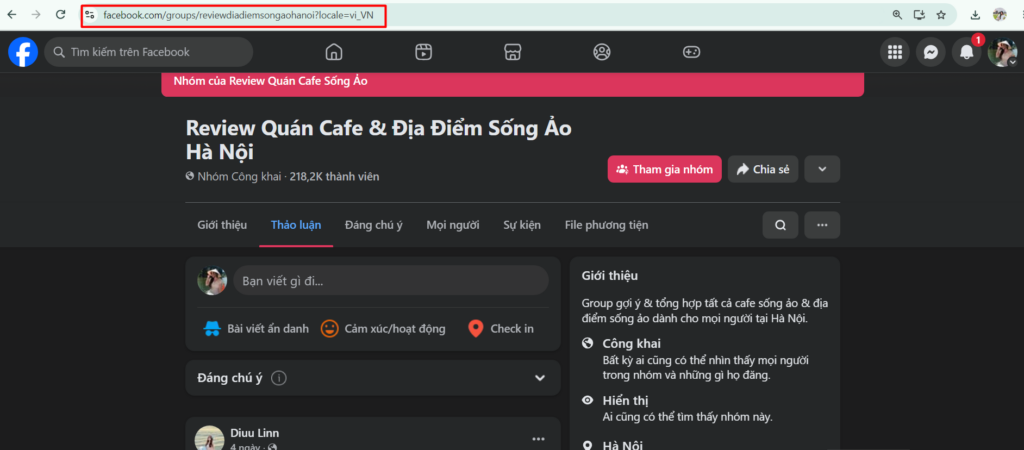
Task: Open site information icon in address bar
Action: tap(90, 14)
